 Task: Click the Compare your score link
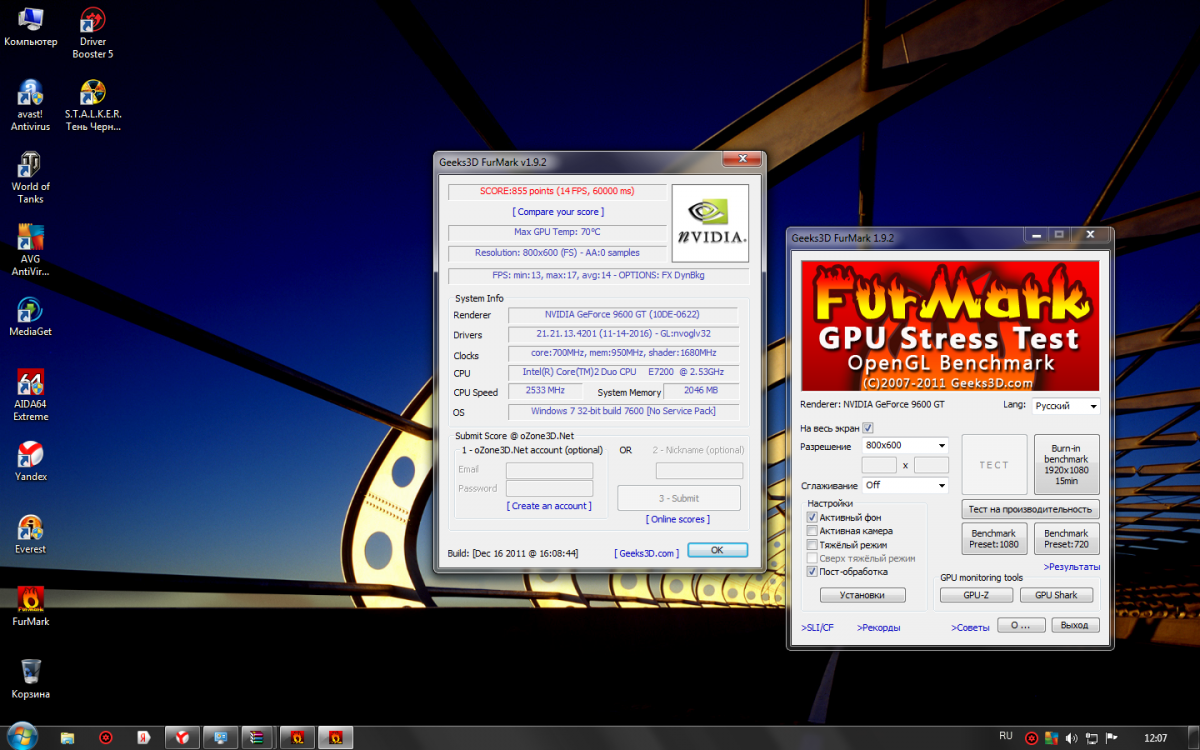tap(558, 212)
